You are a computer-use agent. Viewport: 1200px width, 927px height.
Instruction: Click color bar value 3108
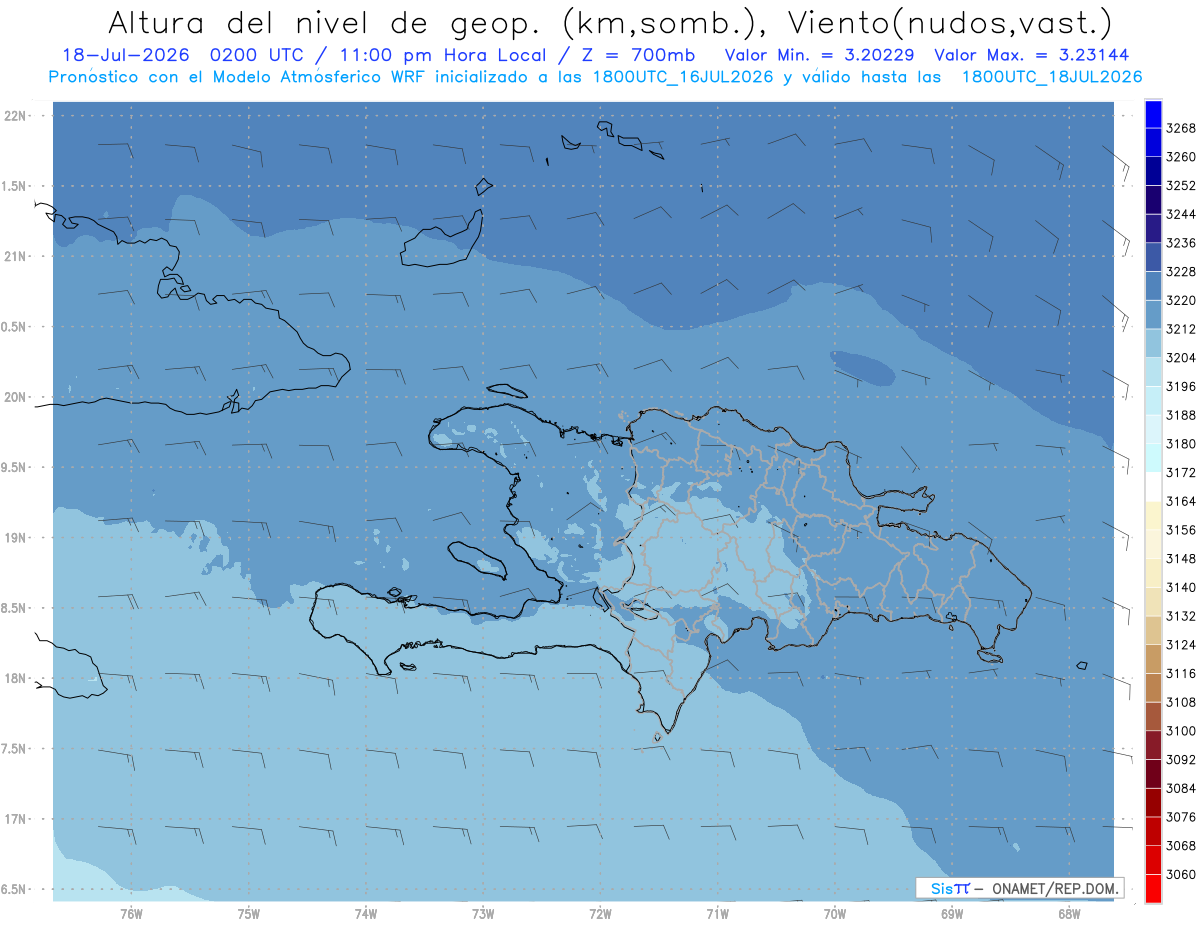tap(1181, 703)
